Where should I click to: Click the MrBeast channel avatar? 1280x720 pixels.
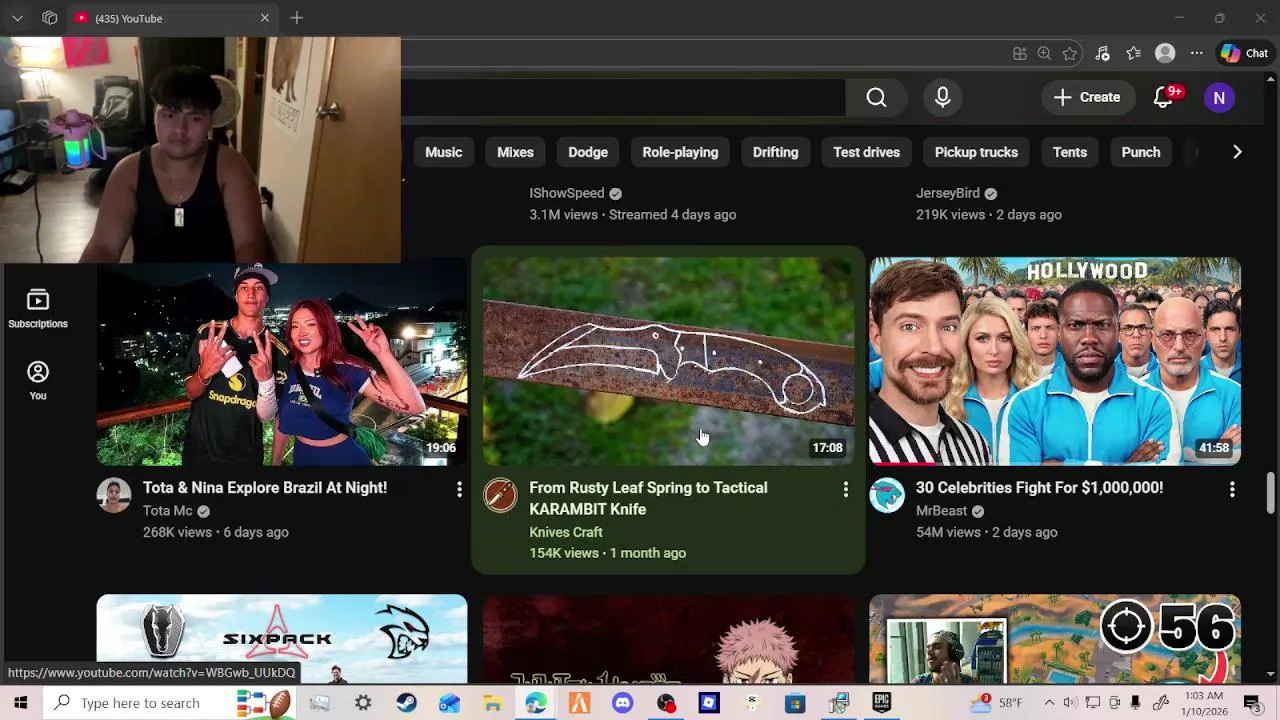click(x=886, y=495)
